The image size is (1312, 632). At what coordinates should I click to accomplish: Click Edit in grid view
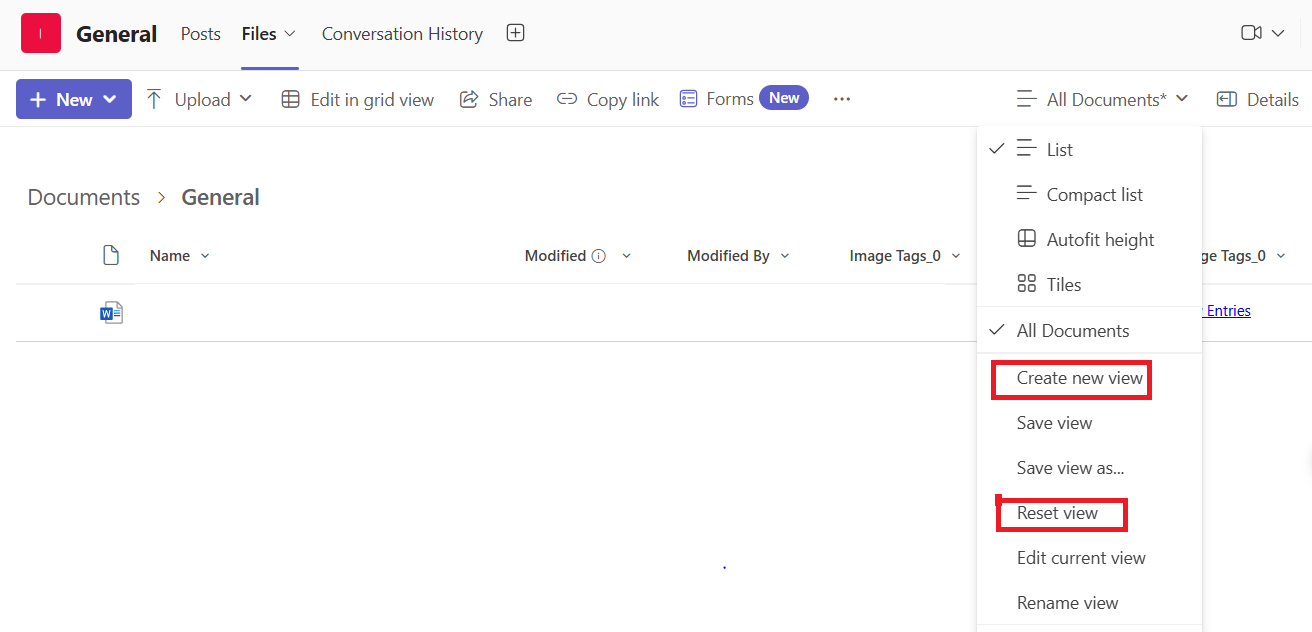(x=358, y=99)
